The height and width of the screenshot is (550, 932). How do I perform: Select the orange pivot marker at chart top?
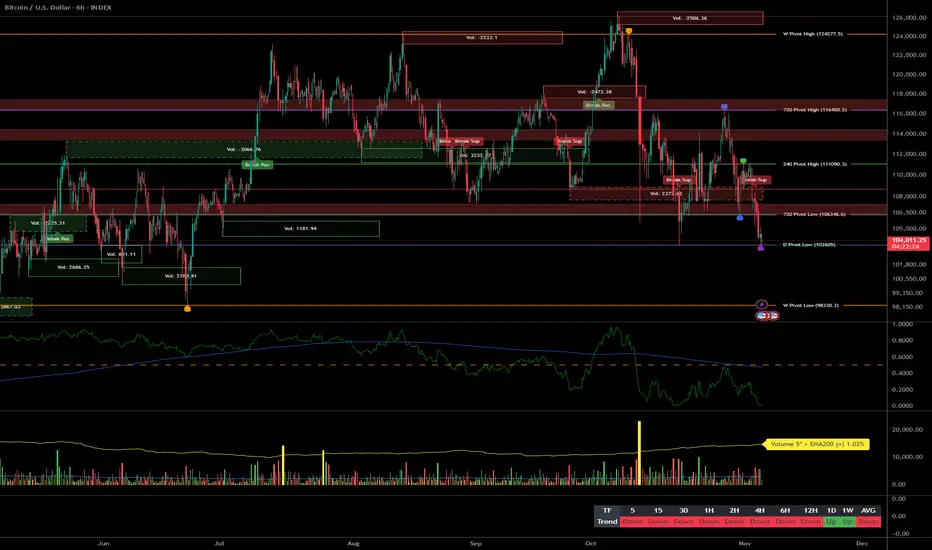click(x=629, y=31)
